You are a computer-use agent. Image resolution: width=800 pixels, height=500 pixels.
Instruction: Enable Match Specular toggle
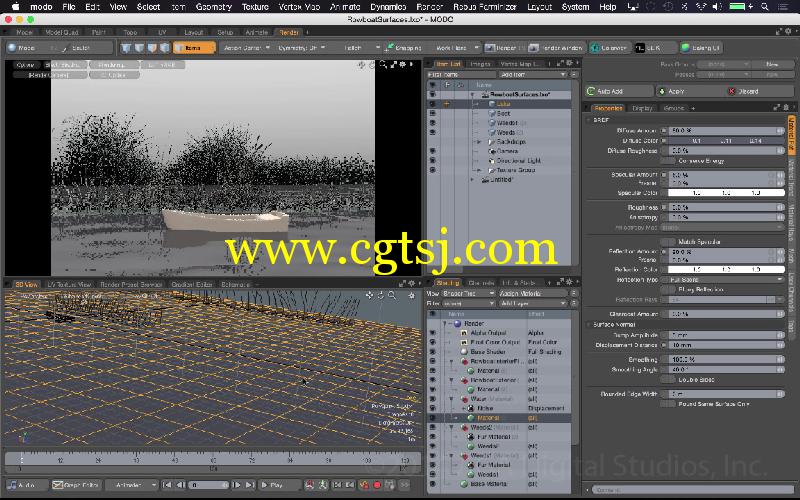click(668, 241)
